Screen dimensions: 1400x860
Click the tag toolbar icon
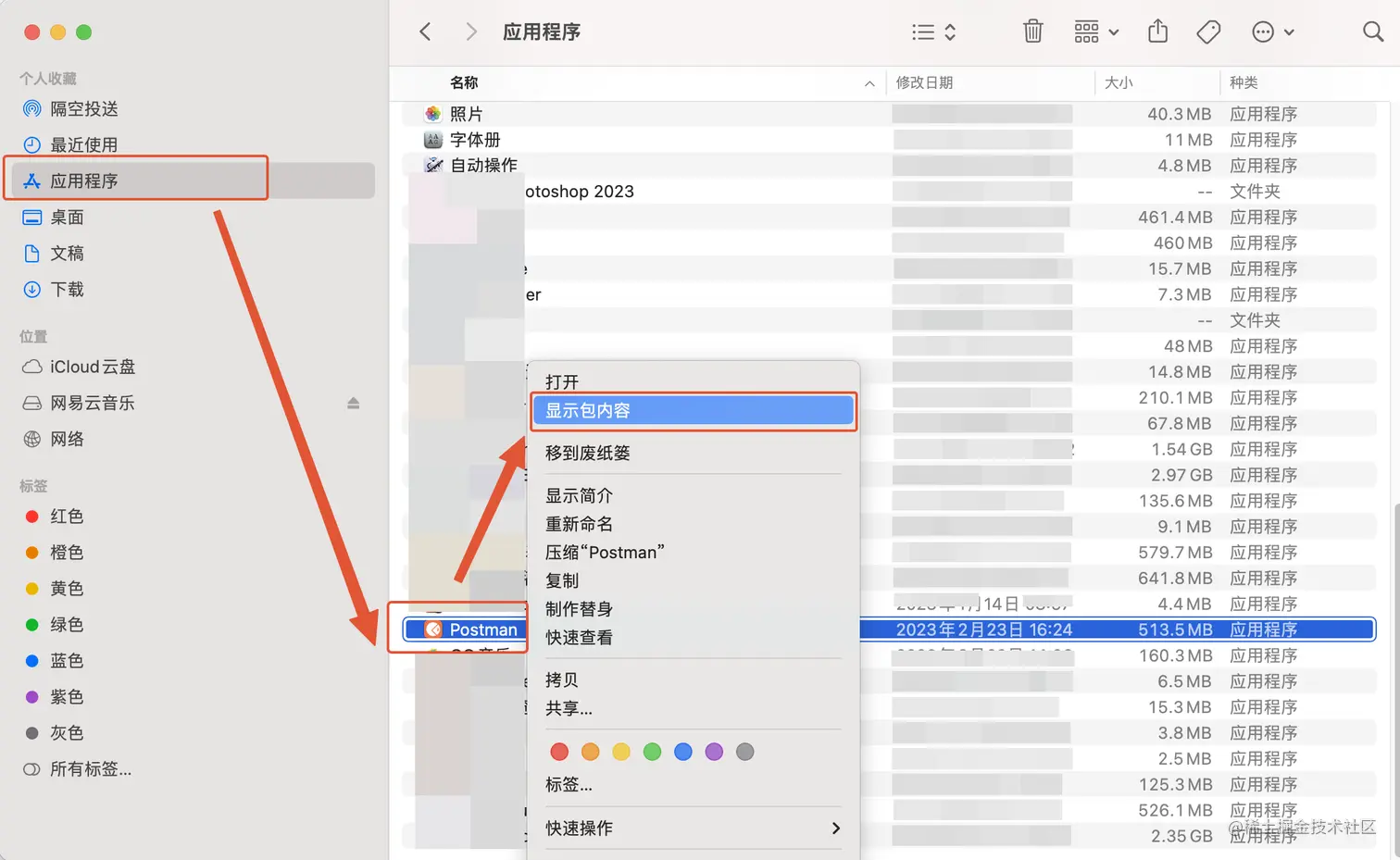(1208, 32)
